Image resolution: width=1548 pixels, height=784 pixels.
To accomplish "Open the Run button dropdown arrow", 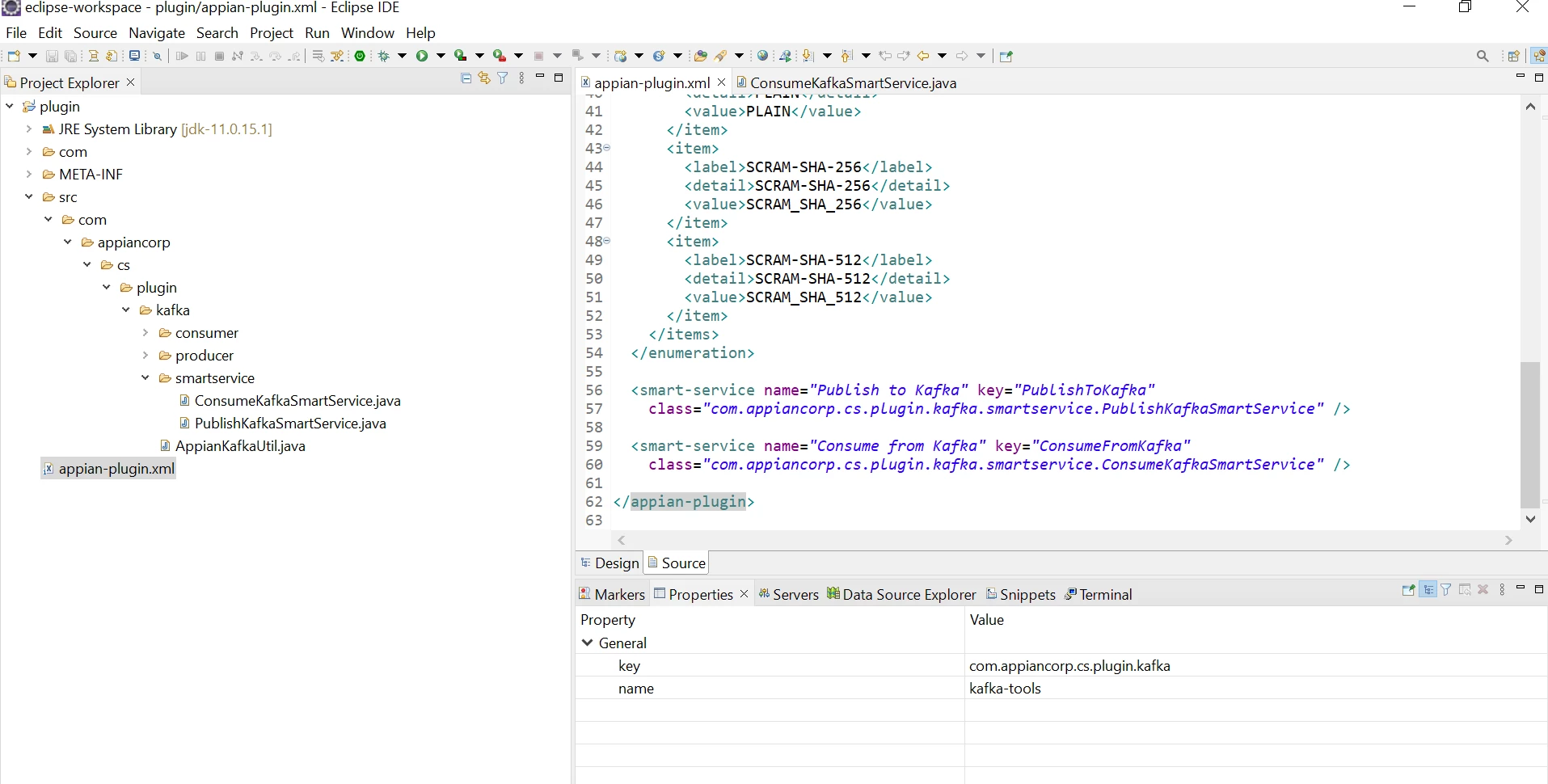I will [441, 56].
